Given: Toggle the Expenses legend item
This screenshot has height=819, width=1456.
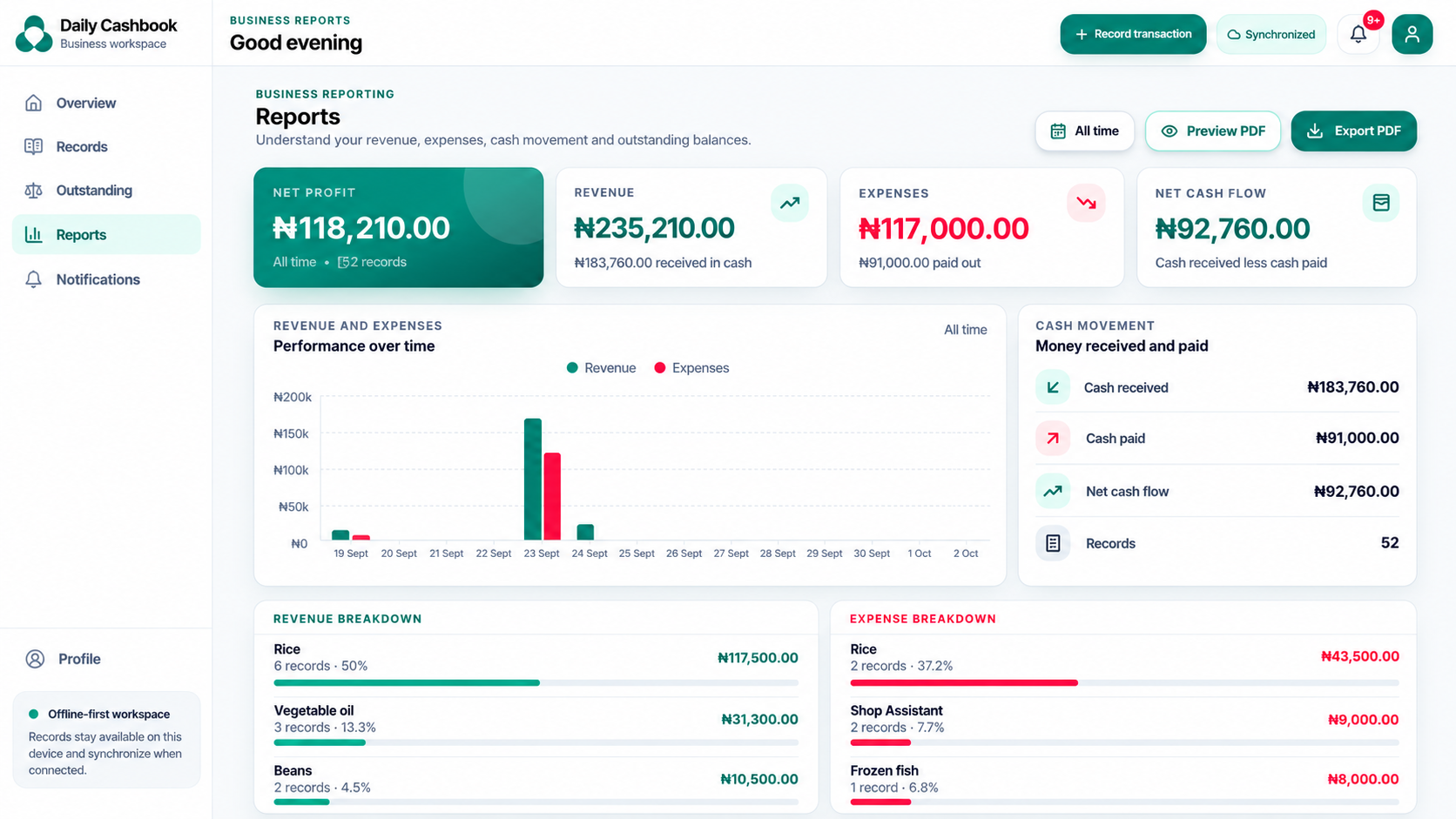Looking at the screenshot, I should pyautogui.click(x=691, y=368).
